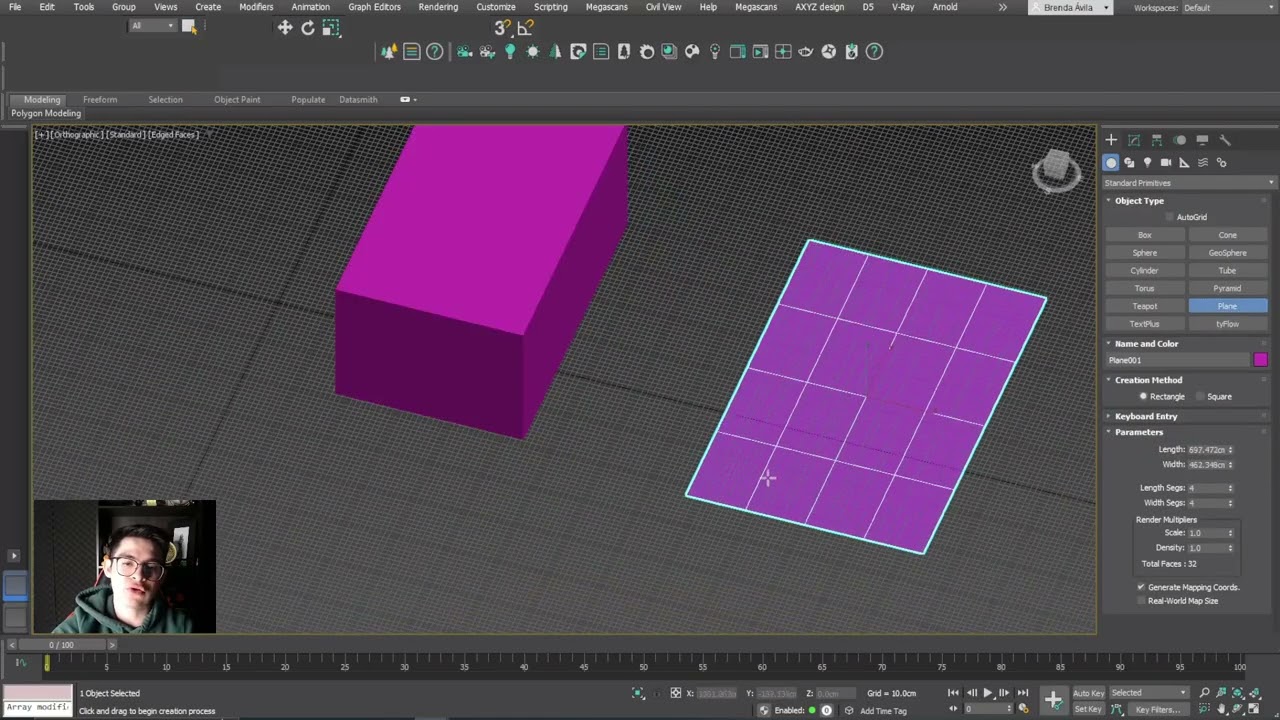Viewport: 1280px width, 720px height.
Task: Click the teal physical camera icon
Action: click(464, 52)
